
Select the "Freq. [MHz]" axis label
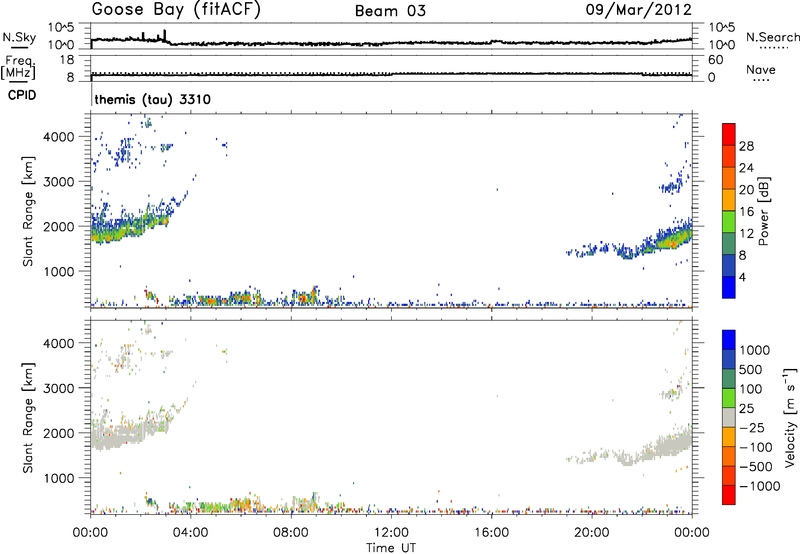19,68
